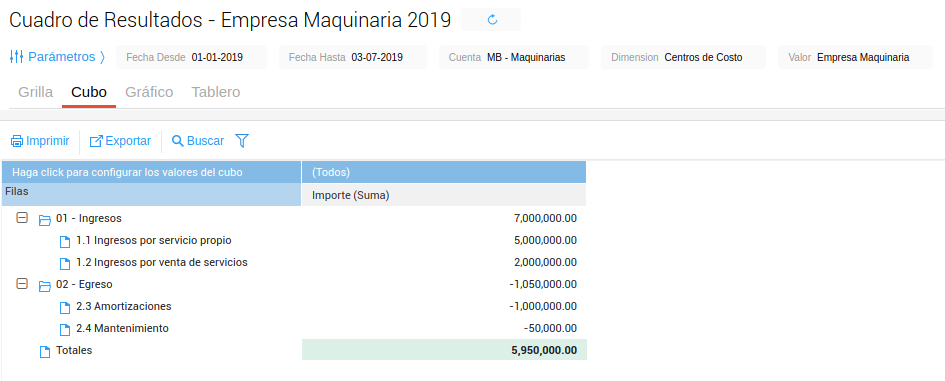The height and width of the screenshot is (381, 945).
Task: Switch to the Grilla tab
Action: coord(36,92)
